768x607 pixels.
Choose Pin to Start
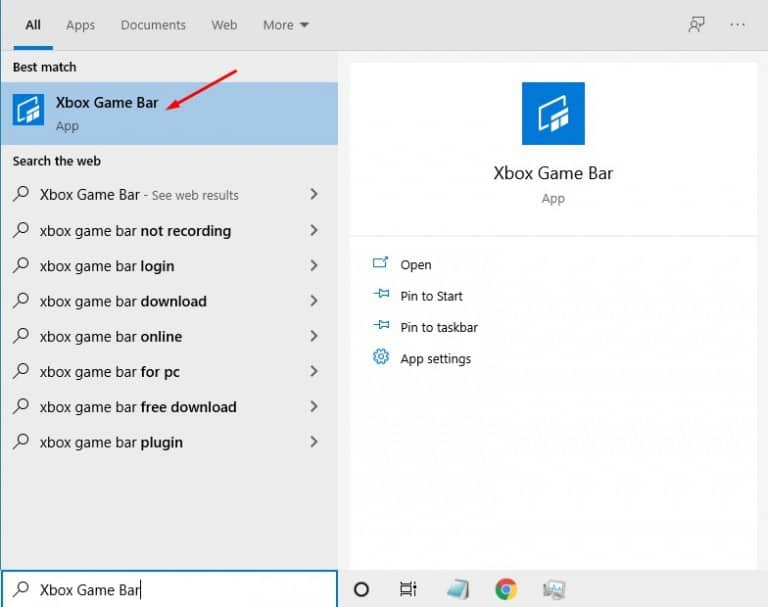point(431,296)
